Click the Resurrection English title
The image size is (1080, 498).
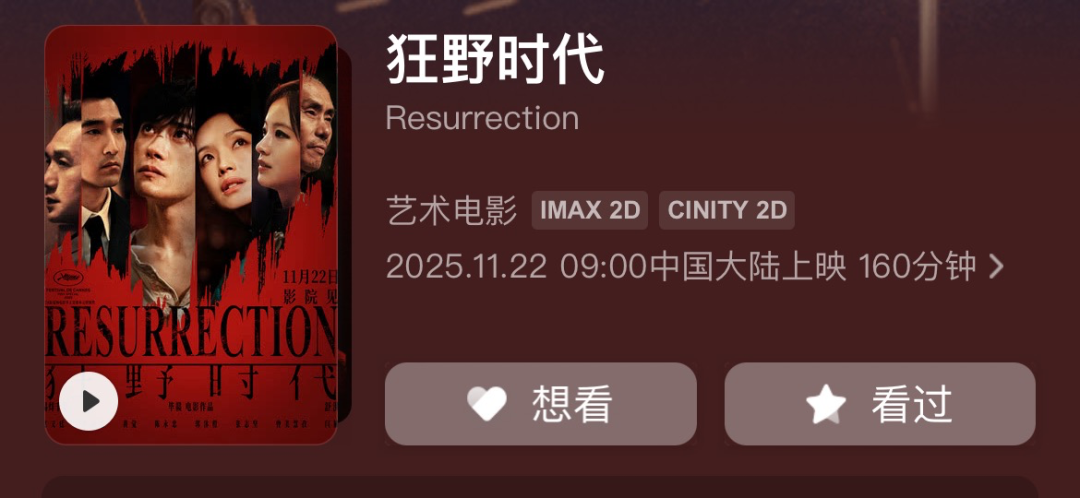[x=482, y=118]
